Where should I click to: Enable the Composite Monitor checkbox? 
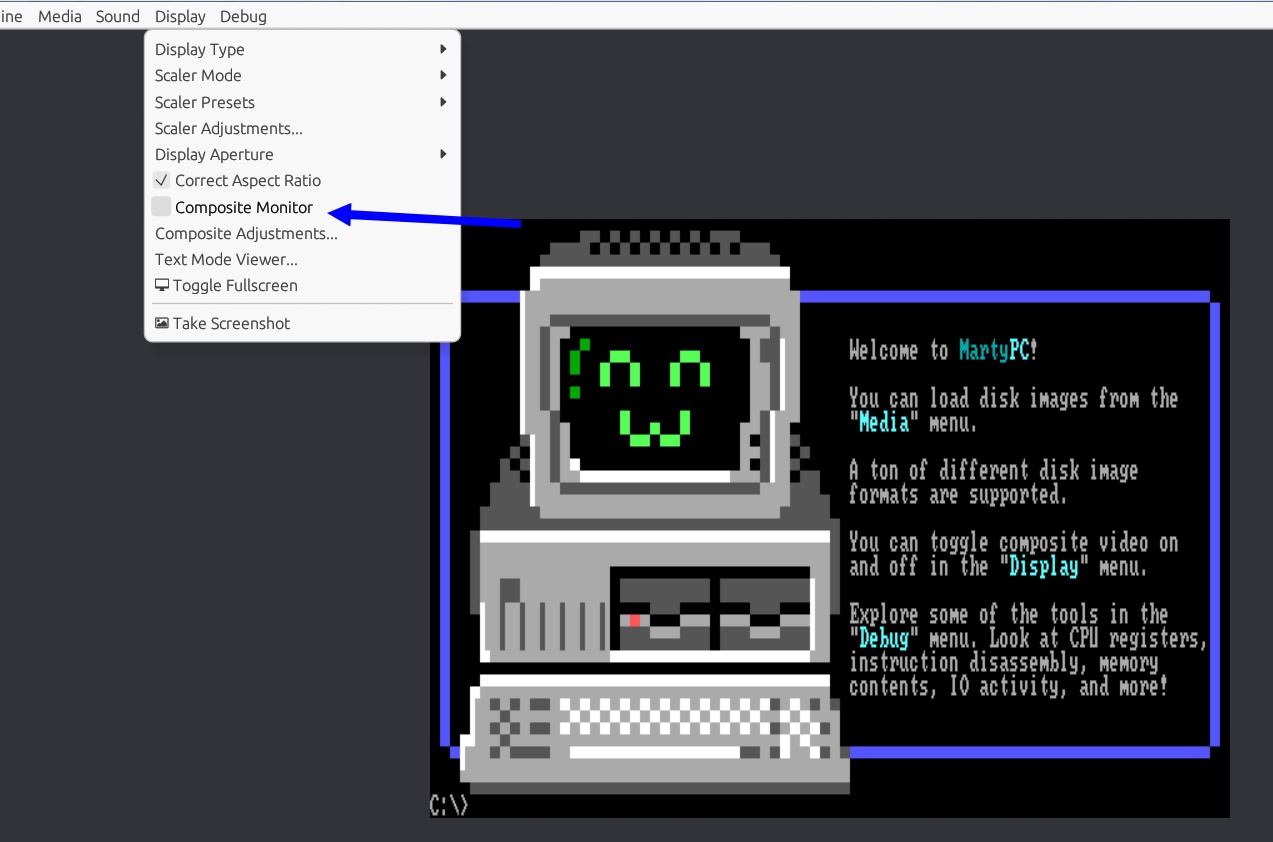coord(161,207)
